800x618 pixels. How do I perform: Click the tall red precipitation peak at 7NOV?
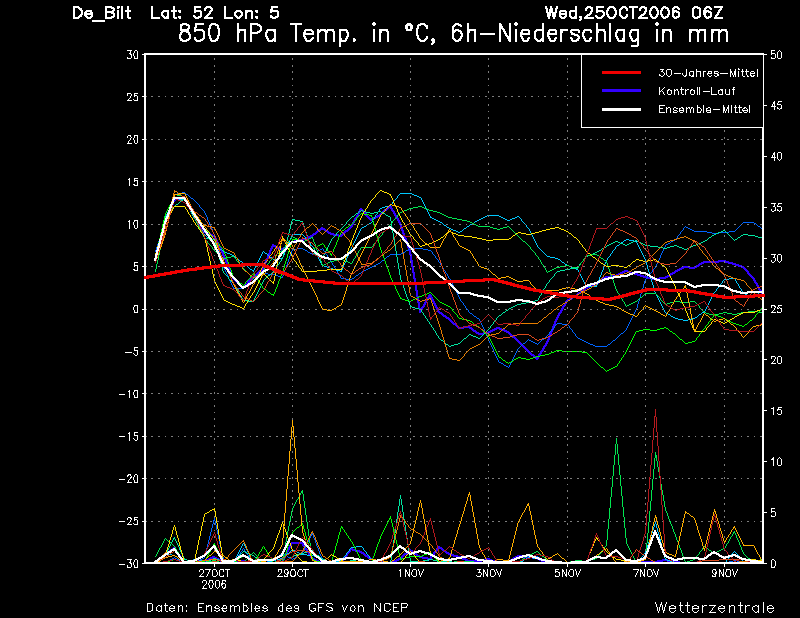tap(656, 414)
